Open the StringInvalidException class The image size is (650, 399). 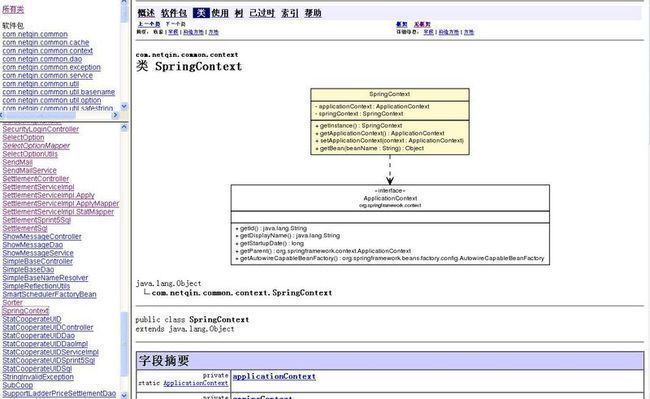click(38, 377)
